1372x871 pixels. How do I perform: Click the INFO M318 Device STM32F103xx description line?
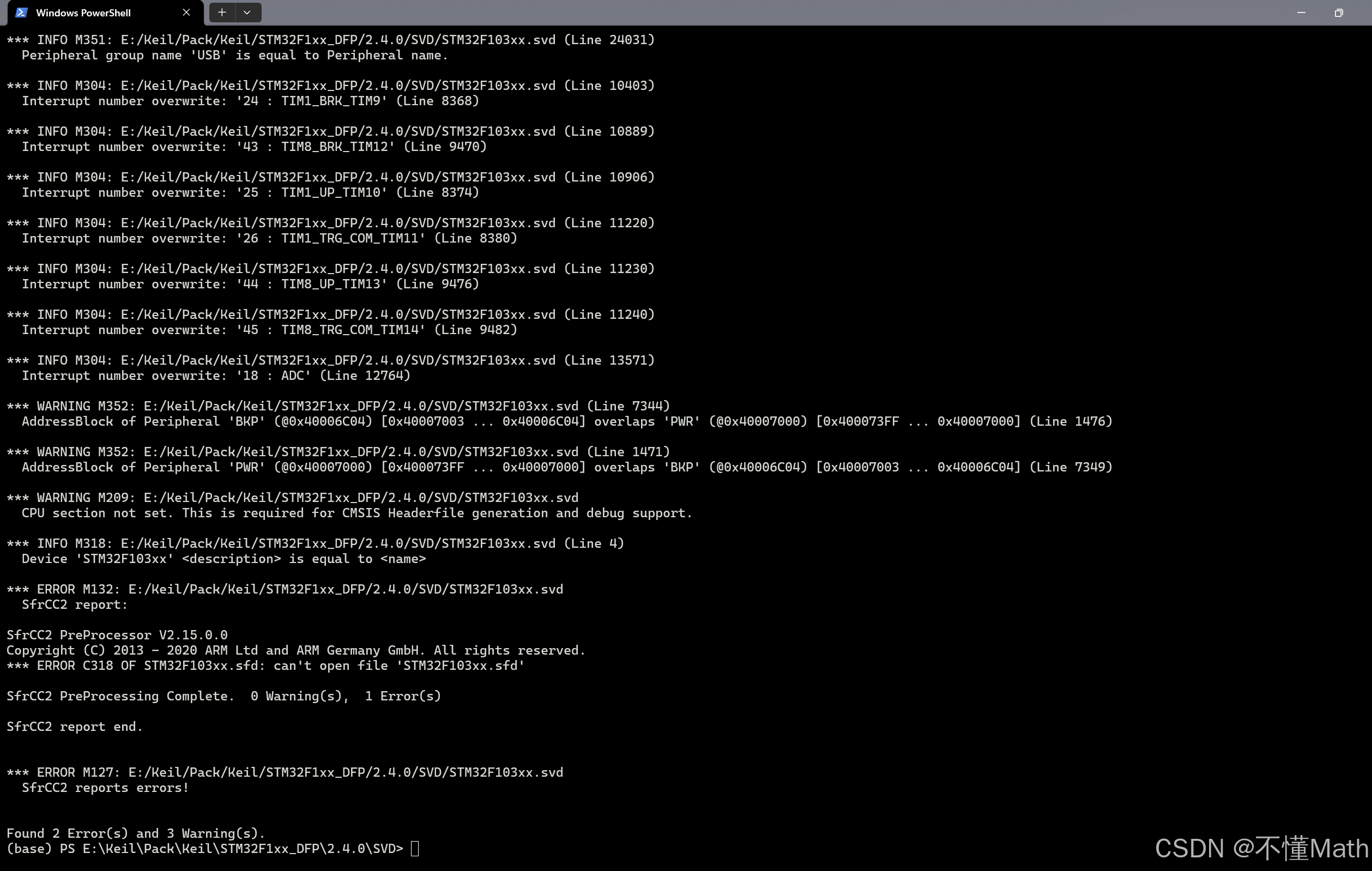223,559
